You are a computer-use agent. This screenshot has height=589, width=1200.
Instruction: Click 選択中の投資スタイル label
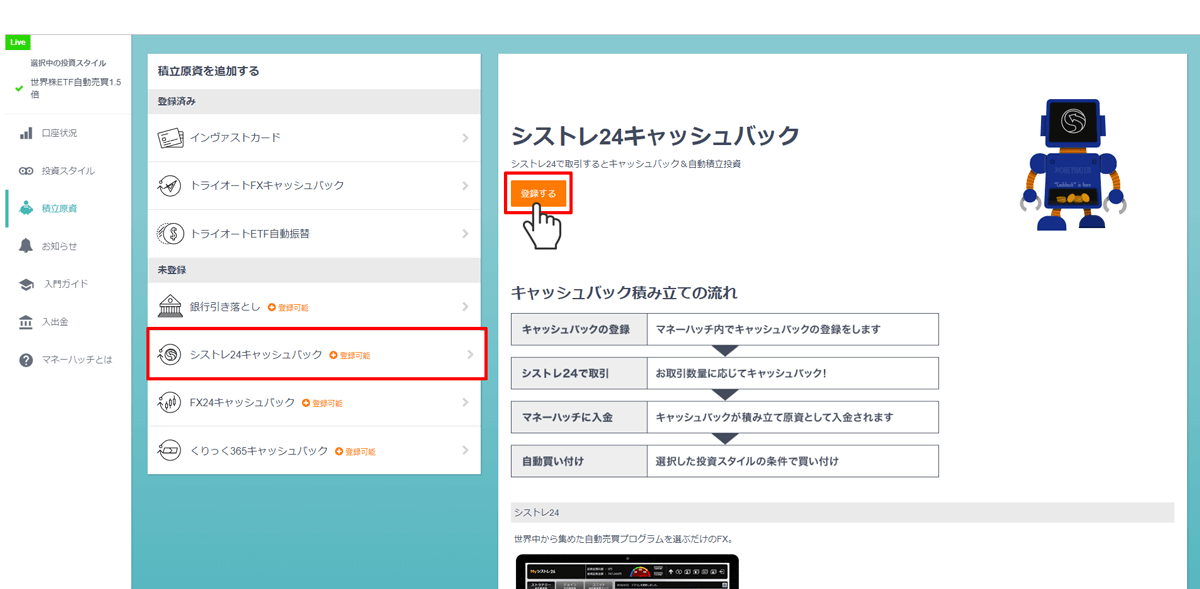[68, 63]
